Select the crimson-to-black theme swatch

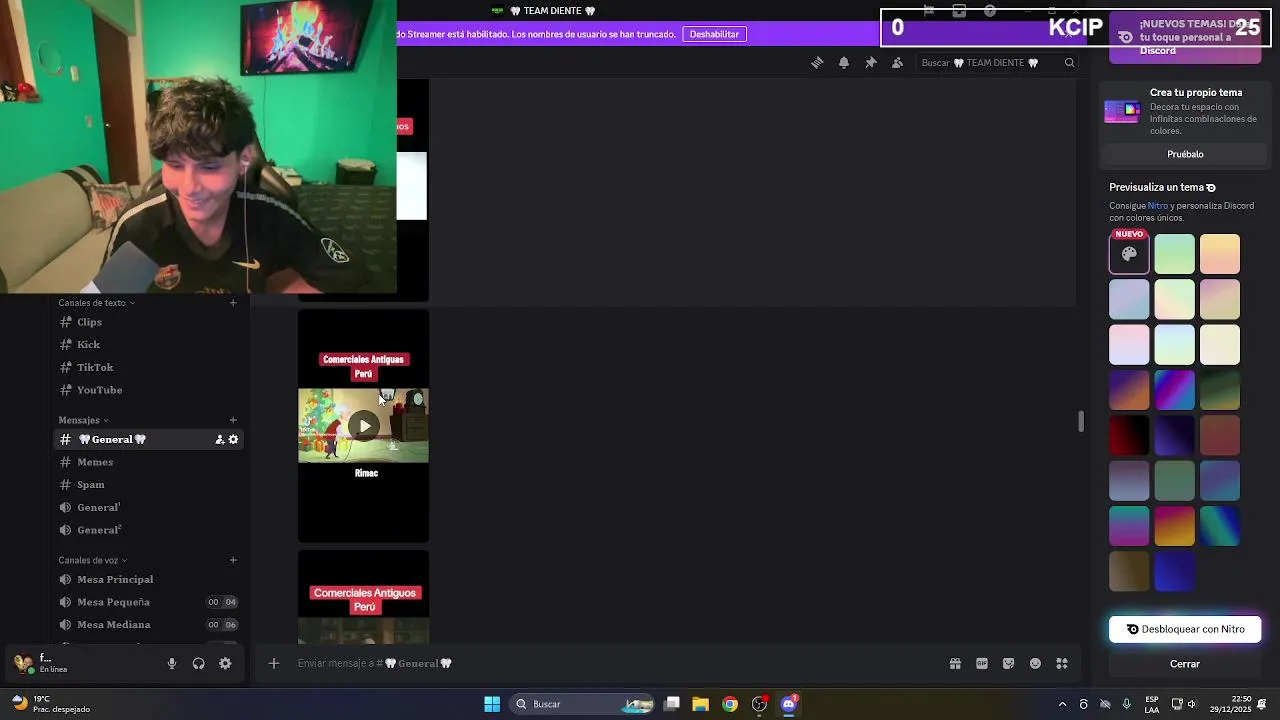1129,435
